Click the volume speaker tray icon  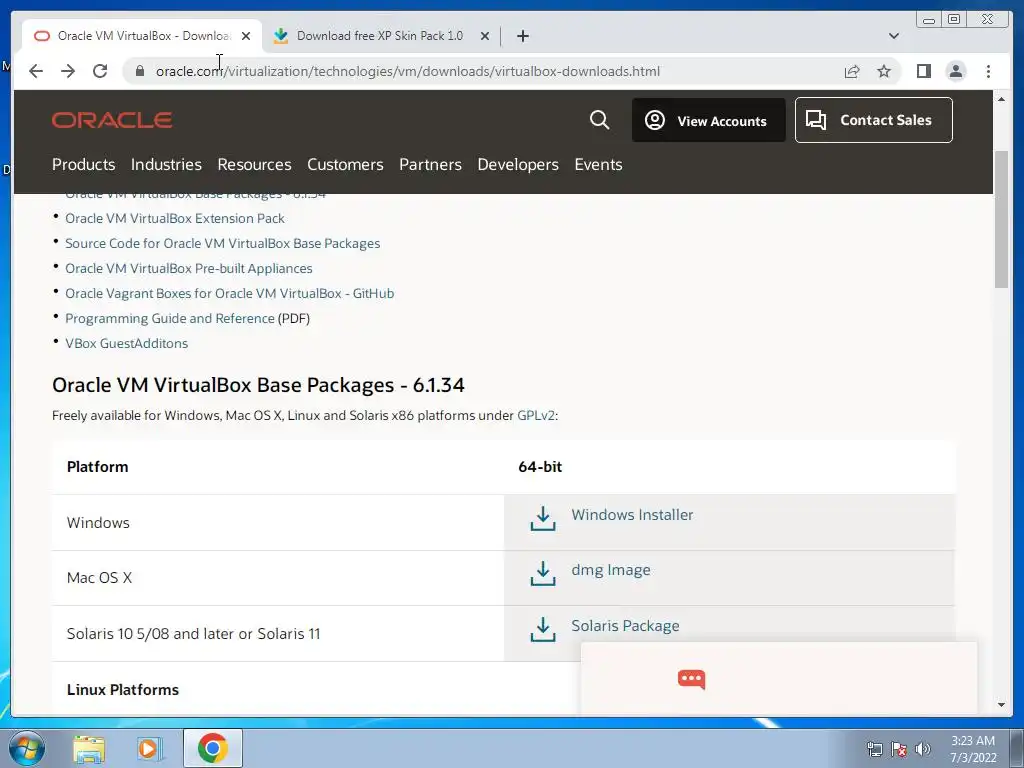pos(922,749)
